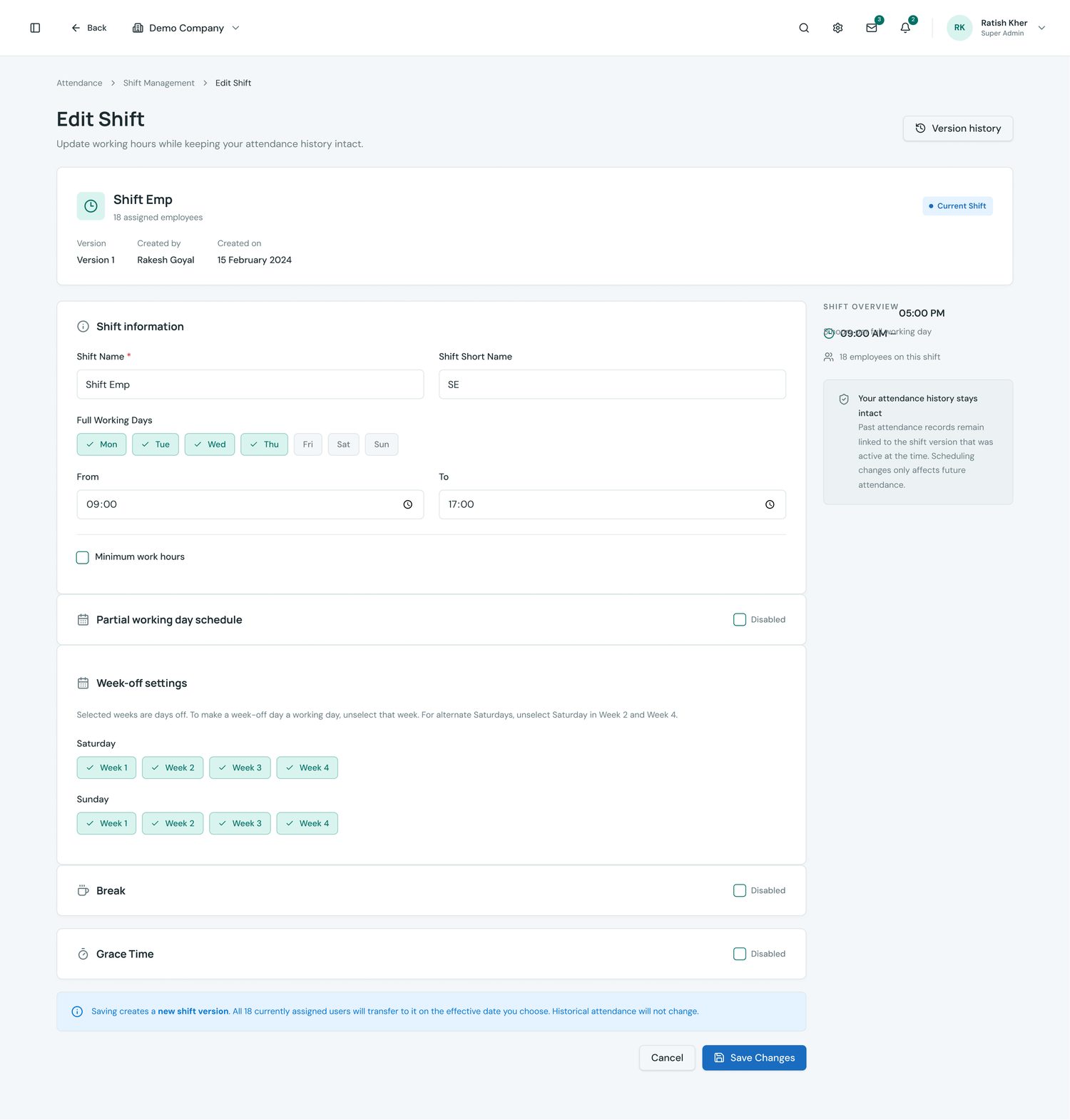Enable the Minimum work hours checkbox
This screenshot has height=1120, width=1070.
83,557
